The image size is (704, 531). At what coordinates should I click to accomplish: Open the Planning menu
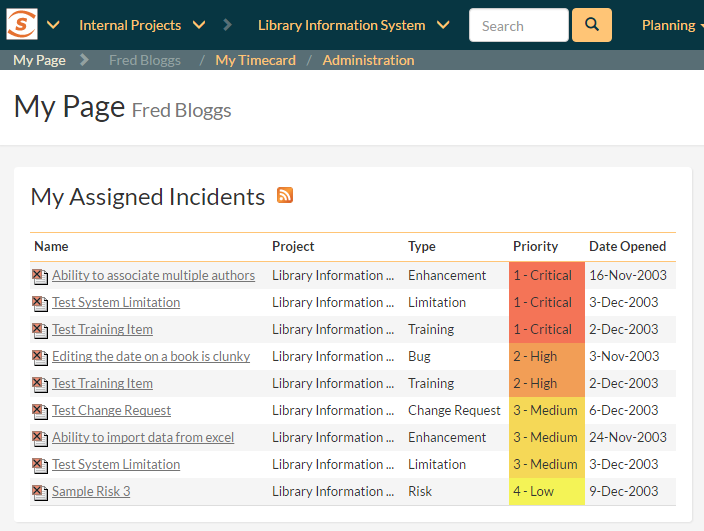[x=671, y=25]
